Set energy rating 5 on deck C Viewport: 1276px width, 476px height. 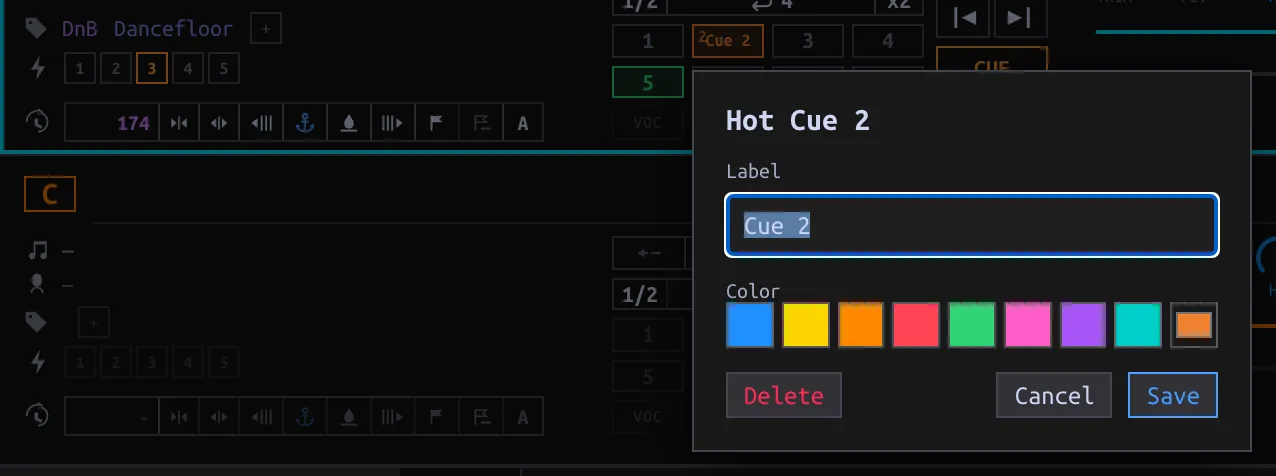pyautogui.click(x=224, y=361)
